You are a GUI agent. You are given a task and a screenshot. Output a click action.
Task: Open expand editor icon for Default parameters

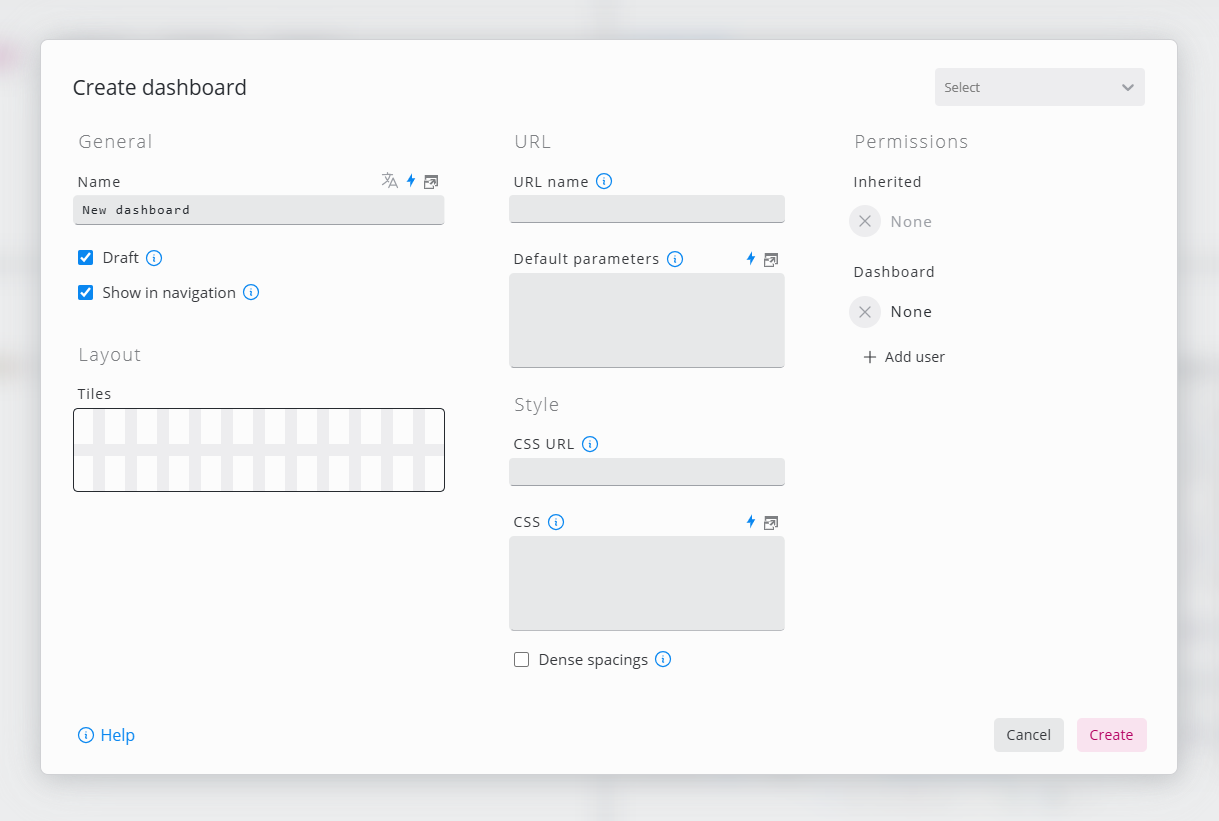[x=771, y=260]
